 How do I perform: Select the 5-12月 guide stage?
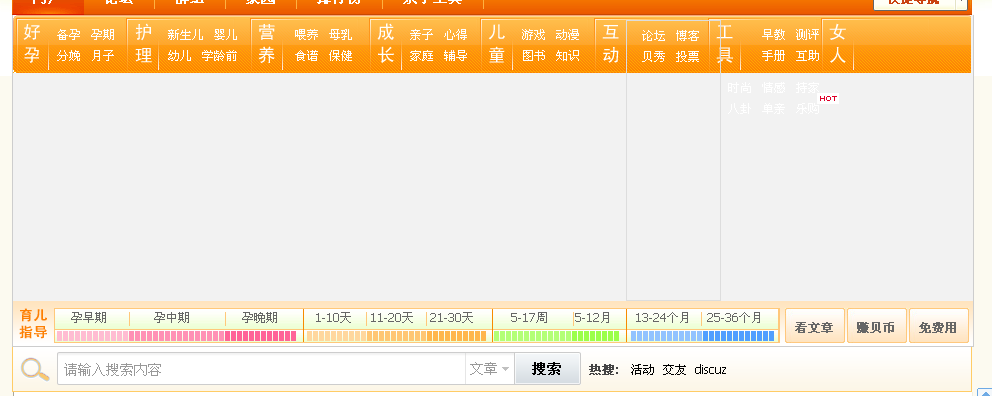[592, 318]
